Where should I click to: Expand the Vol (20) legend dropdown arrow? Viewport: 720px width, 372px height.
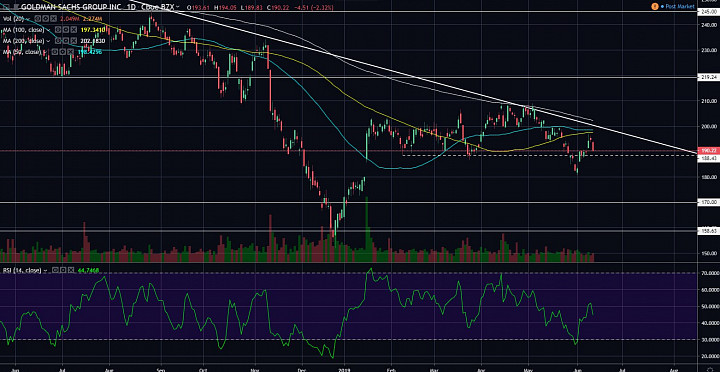click(28, 19)
